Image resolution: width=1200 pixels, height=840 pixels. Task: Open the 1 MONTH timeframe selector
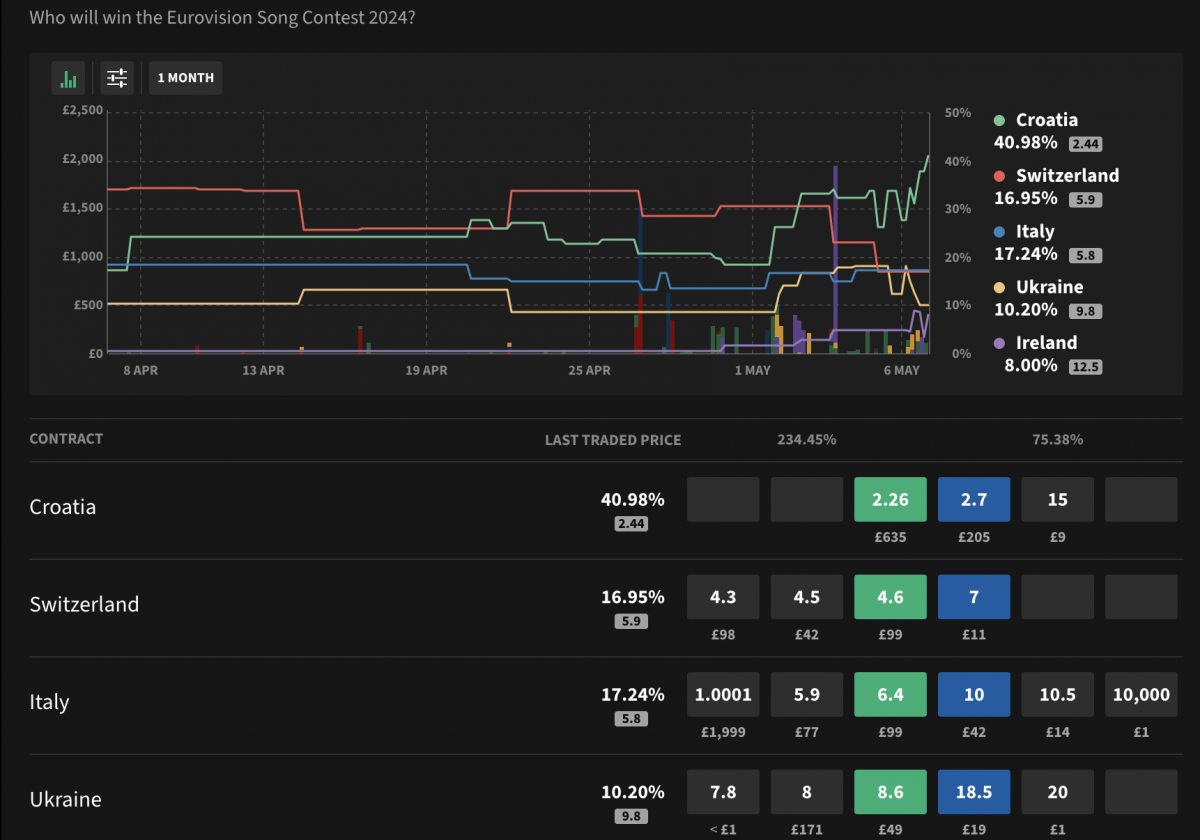[185, 78]
